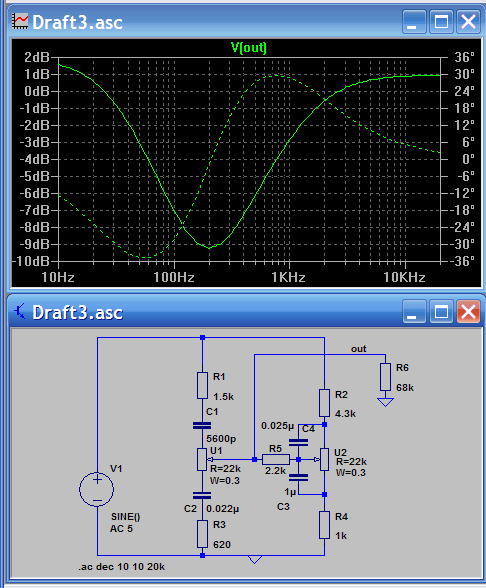This screenshot has width=486, height=588.
Task: Select the V1 voltage source symbol
Action: point(97,489)
